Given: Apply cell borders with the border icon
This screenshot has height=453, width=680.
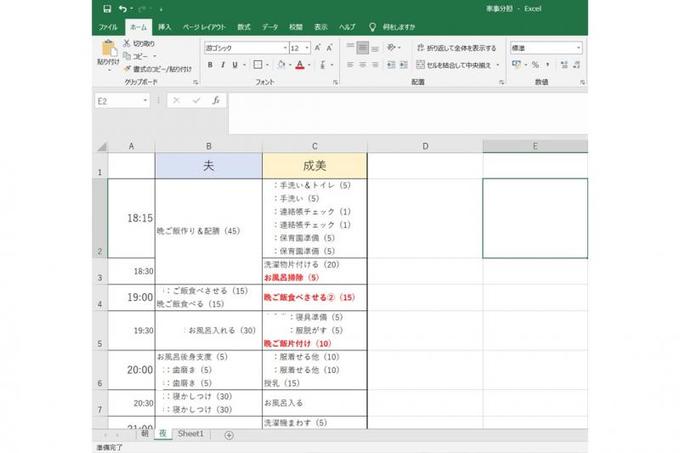Looking at the screenshot, I should coord(258,65).
